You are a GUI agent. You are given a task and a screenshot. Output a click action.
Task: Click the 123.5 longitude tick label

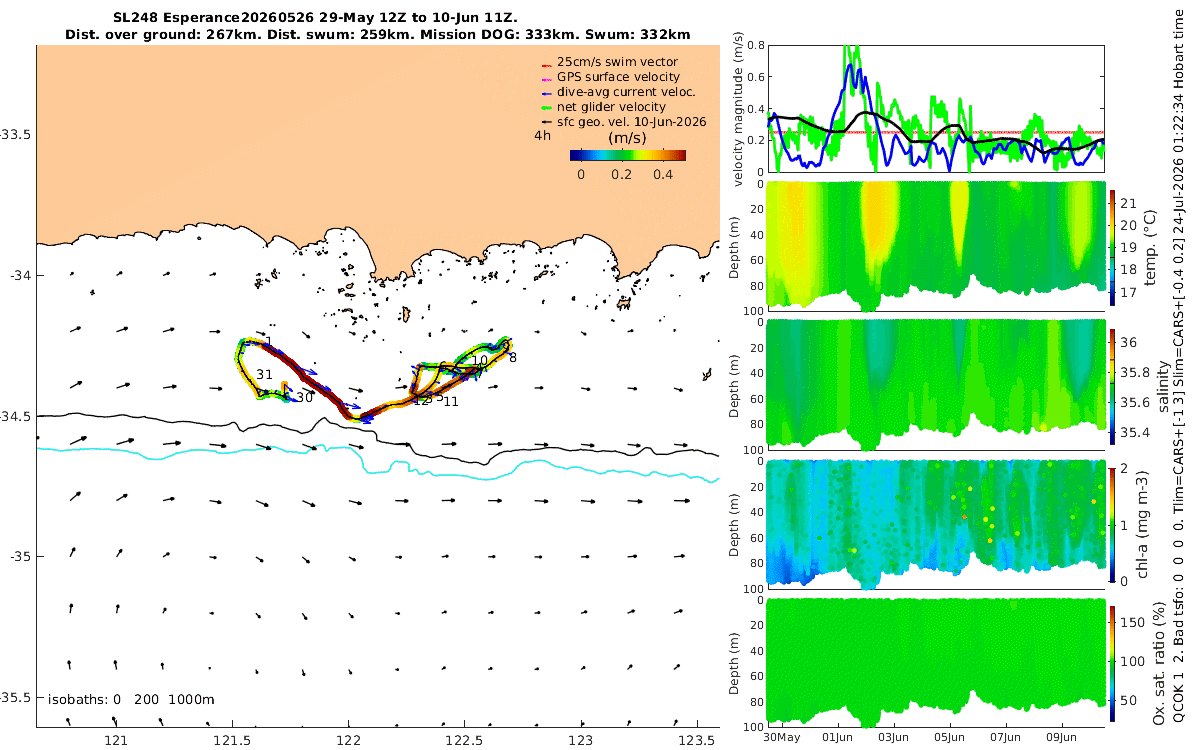tap(696, 741)
